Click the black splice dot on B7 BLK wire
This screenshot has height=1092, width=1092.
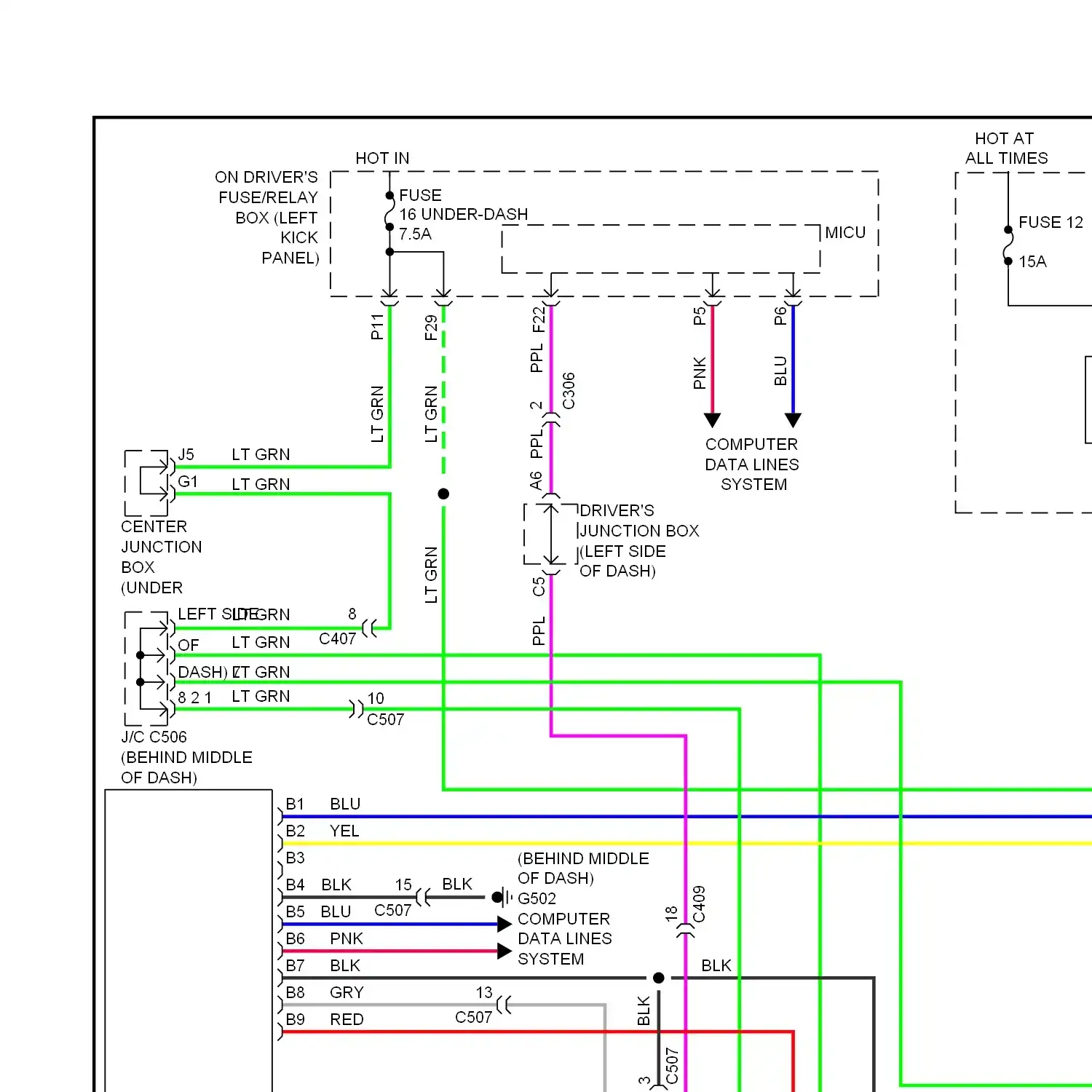click(659, 978)
